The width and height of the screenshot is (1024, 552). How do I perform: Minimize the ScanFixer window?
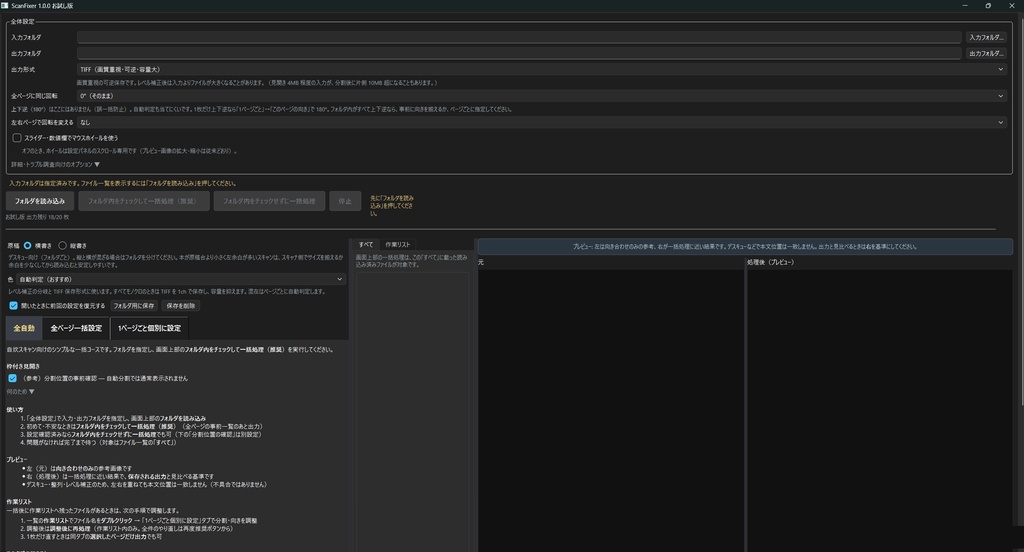coord(965,5)
